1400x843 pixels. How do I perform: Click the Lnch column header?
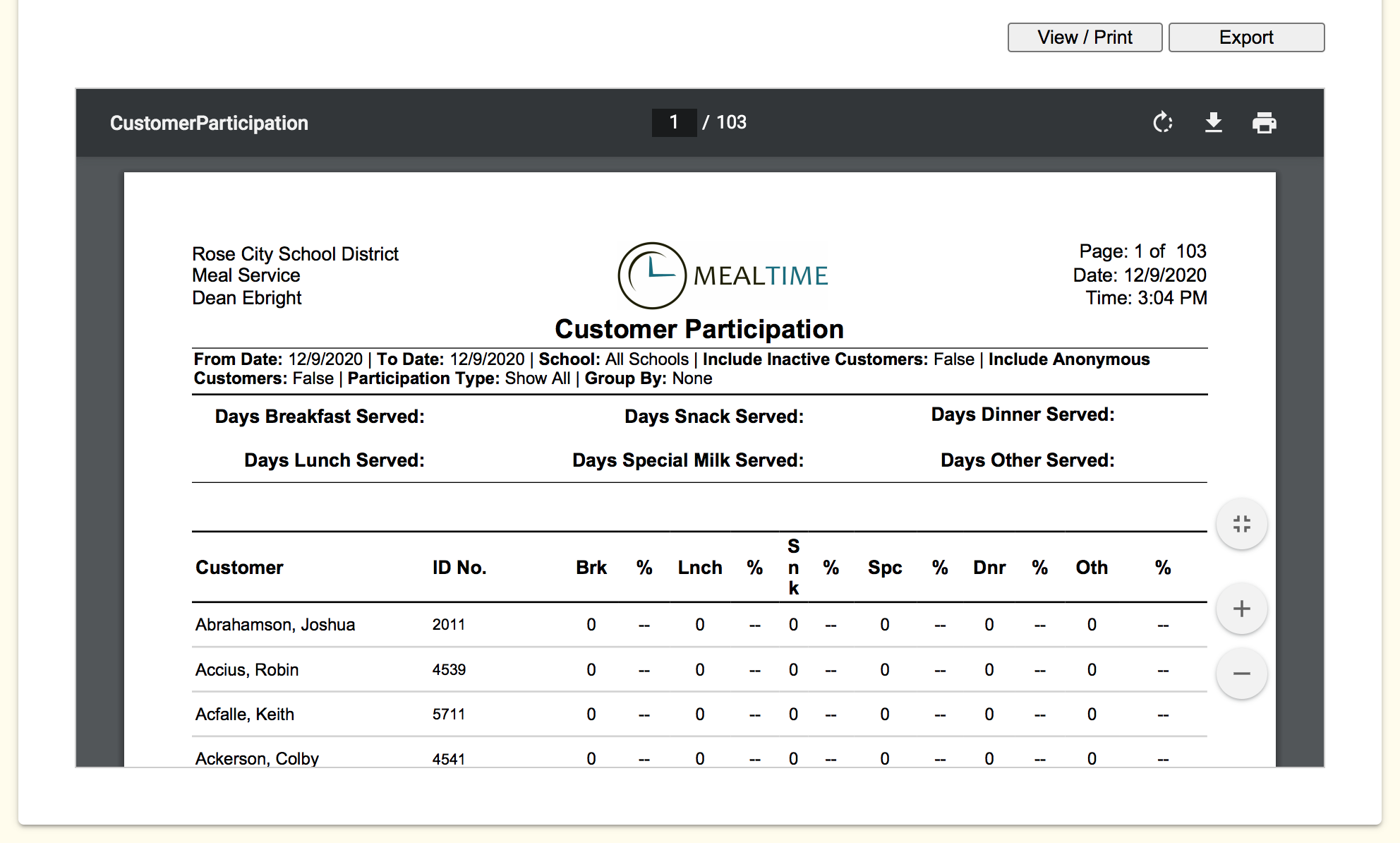coord(700,568)
